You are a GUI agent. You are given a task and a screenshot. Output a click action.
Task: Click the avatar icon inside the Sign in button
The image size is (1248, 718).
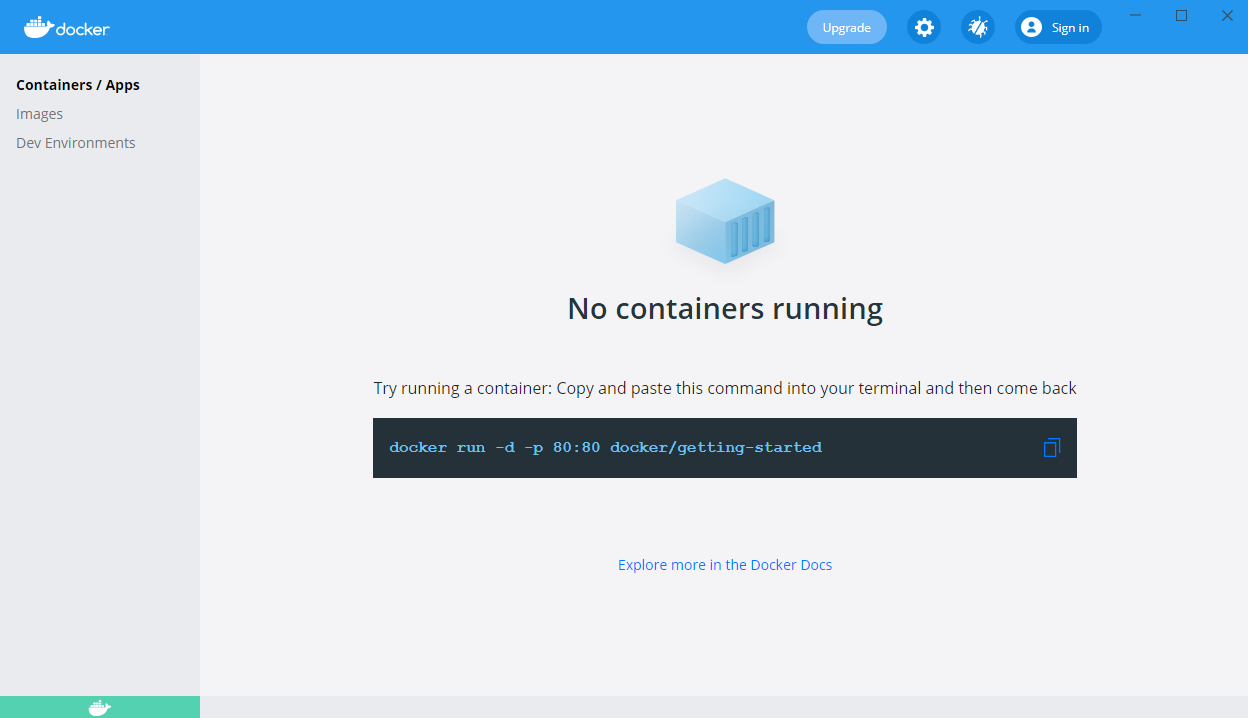(x=1030, y=27)
